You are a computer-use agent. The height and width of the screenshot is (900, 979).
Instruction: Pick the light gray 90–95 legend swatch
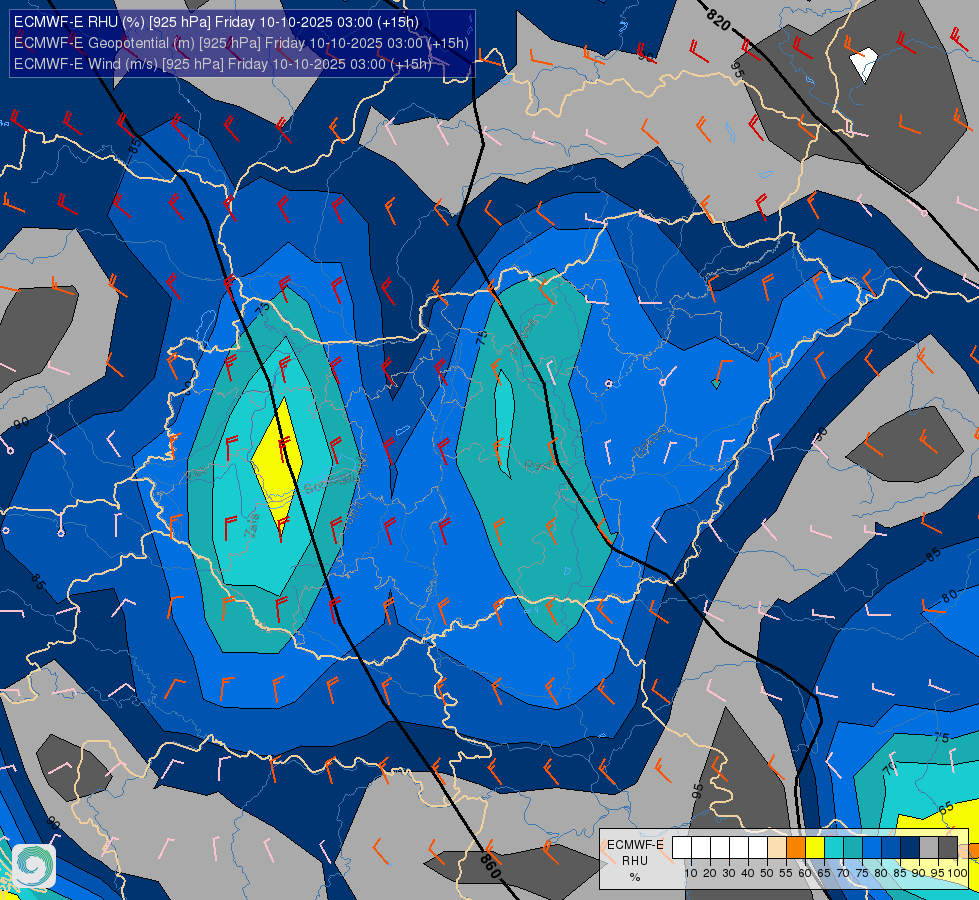(929, 847)
